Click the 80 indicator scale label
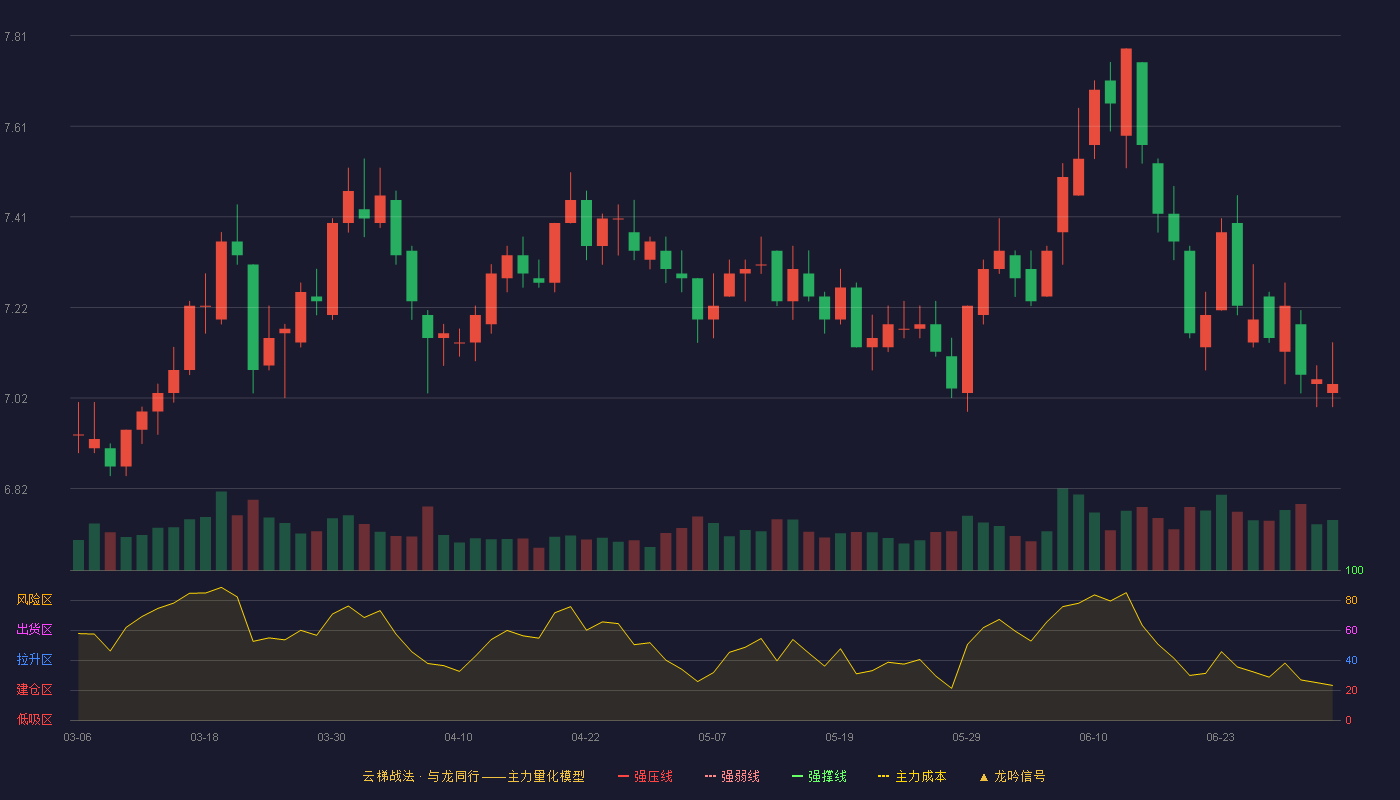 coord(1351,600)
